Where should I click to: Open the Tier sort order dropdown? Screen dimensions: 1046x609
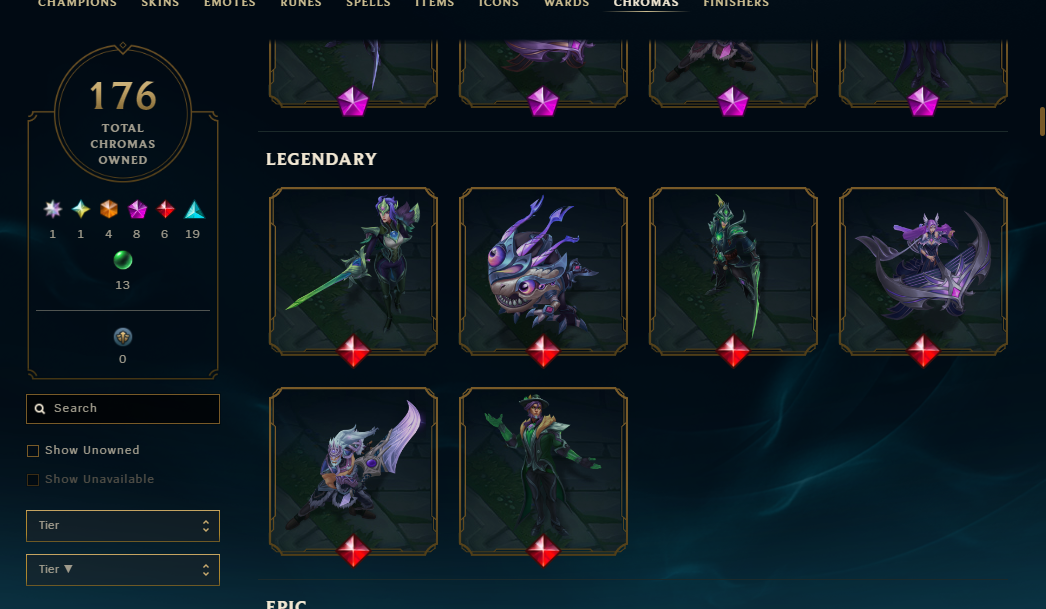point(123,570)
